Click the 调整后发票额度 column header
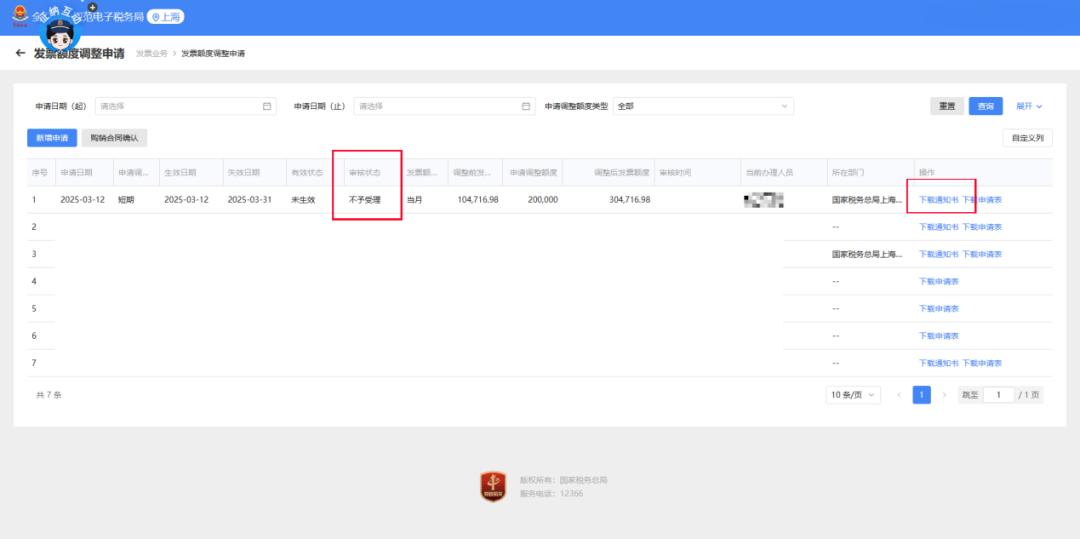This screenshot has width=1080, height=539. click(x=622, y=172)
